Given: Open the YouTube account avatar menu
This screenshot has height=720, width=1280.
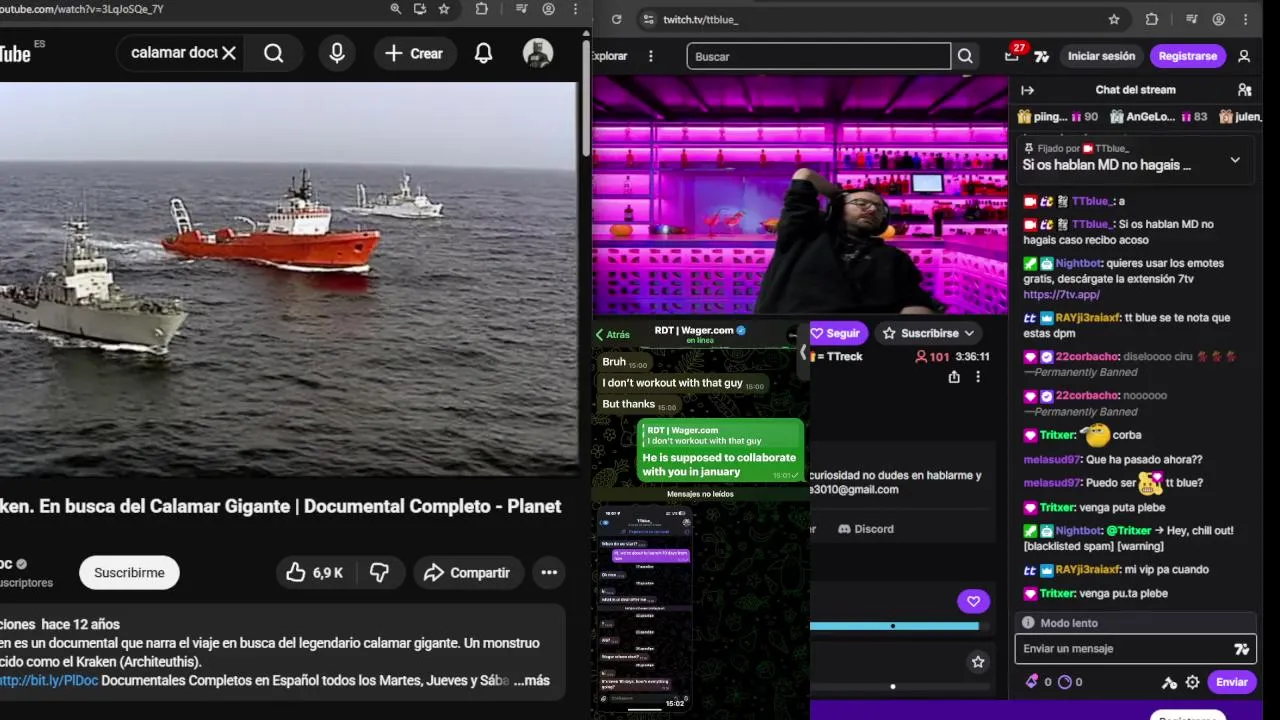Looking at the screenshot, I should coord(538,53).
